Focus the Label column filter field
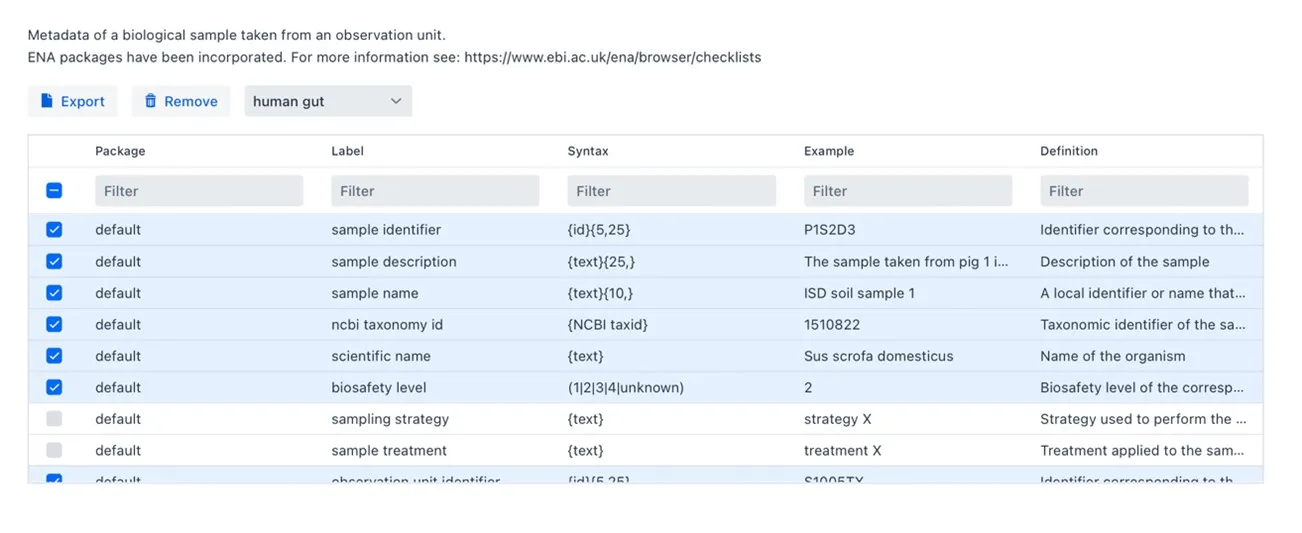The width and height of the screenshot is (1302, 533). click(x=435, y=191)
